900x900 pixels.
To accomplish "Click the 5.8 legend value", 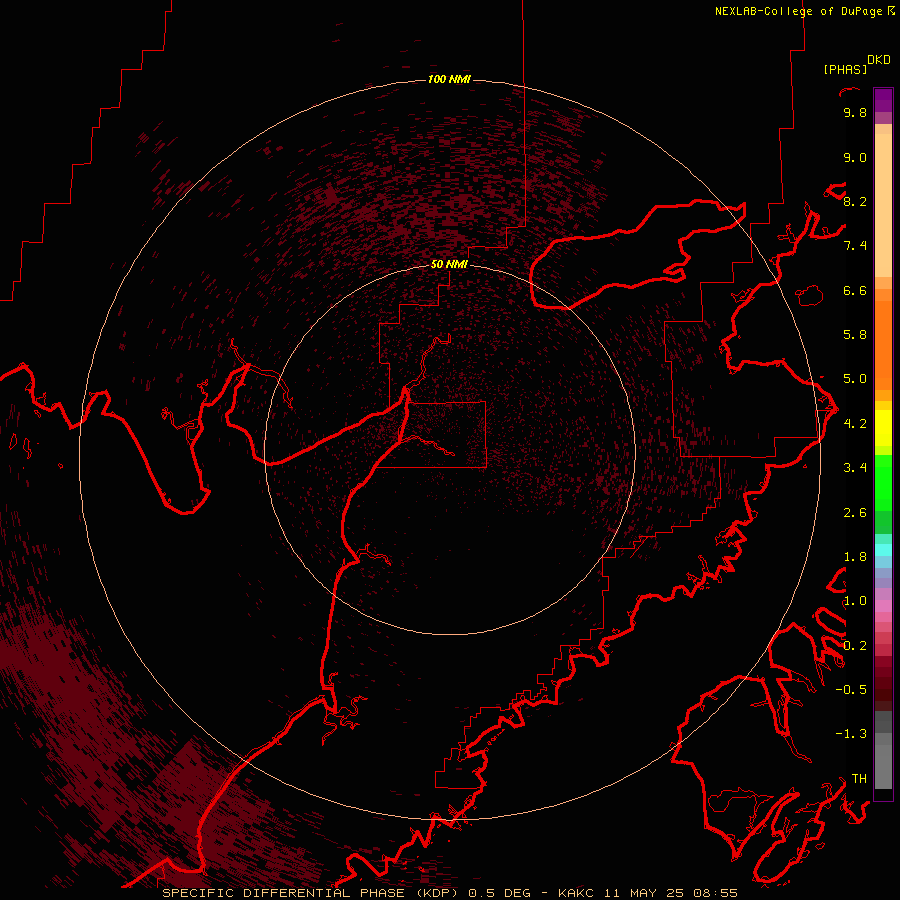I will click(855, 335).
